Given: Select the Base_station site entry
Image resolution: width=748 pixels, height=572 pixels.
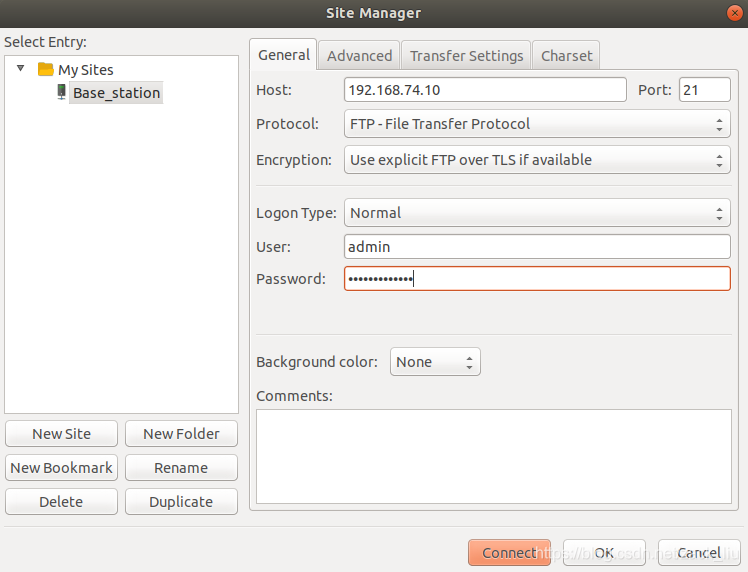Looking at the screenshot, I should coord(116,93).
